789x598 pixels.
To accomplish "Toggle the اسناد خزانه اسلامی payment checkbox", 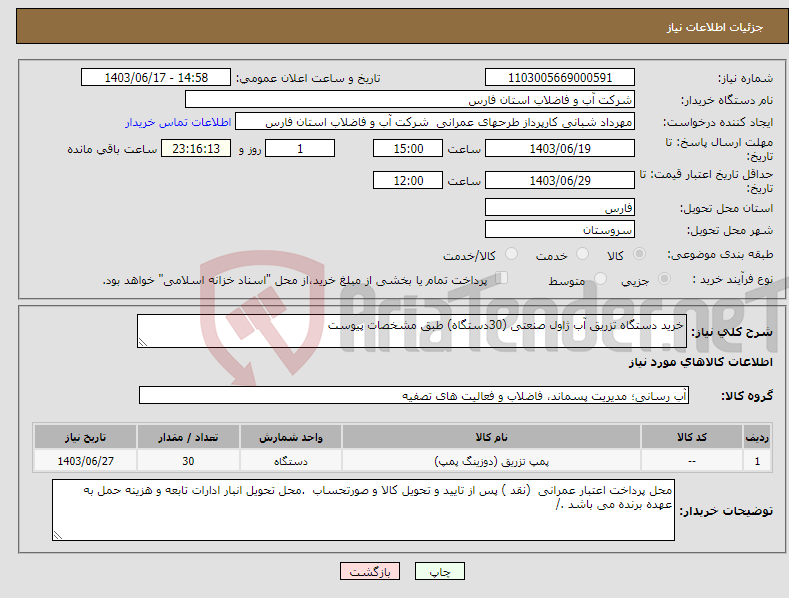I will tap(501, 278).
